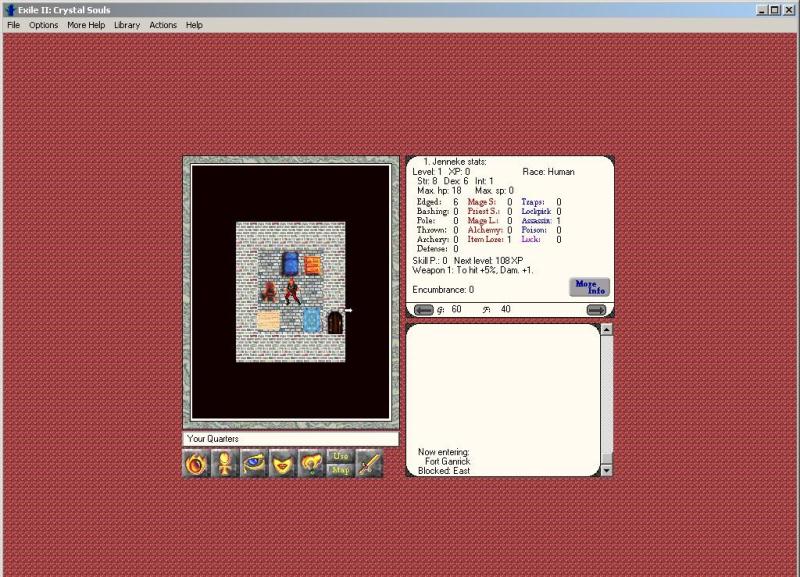Click the hand Get item button

[312, 464]
